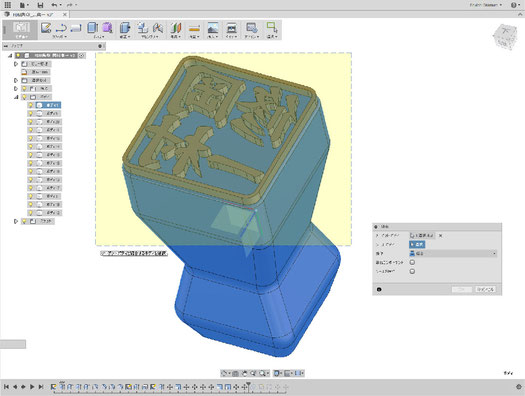
Task: Select the highlighted body row in browser
Action: [48, 105]
